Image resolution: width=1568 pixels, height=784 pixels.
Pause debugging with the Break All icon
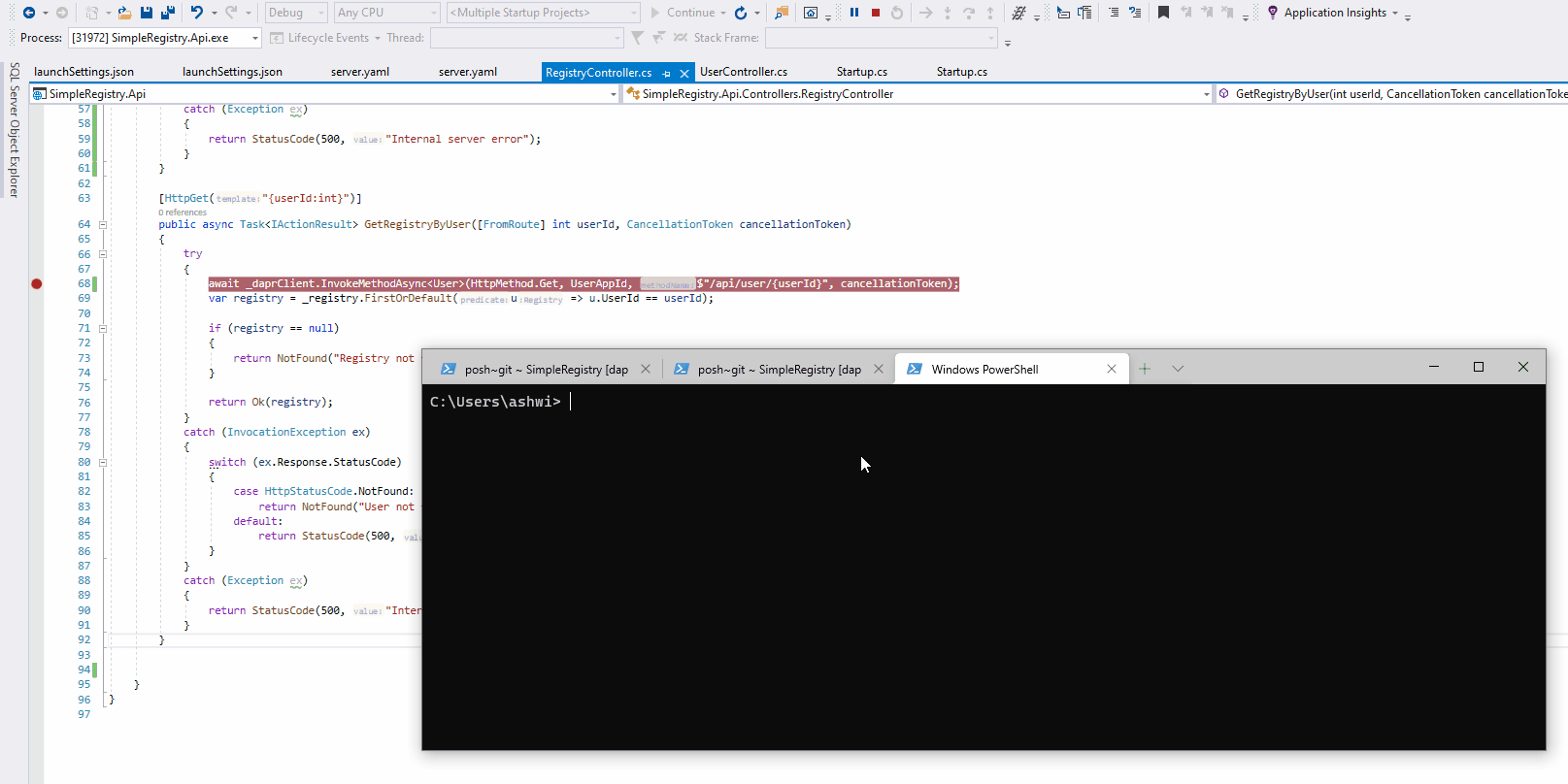(854, 13)
